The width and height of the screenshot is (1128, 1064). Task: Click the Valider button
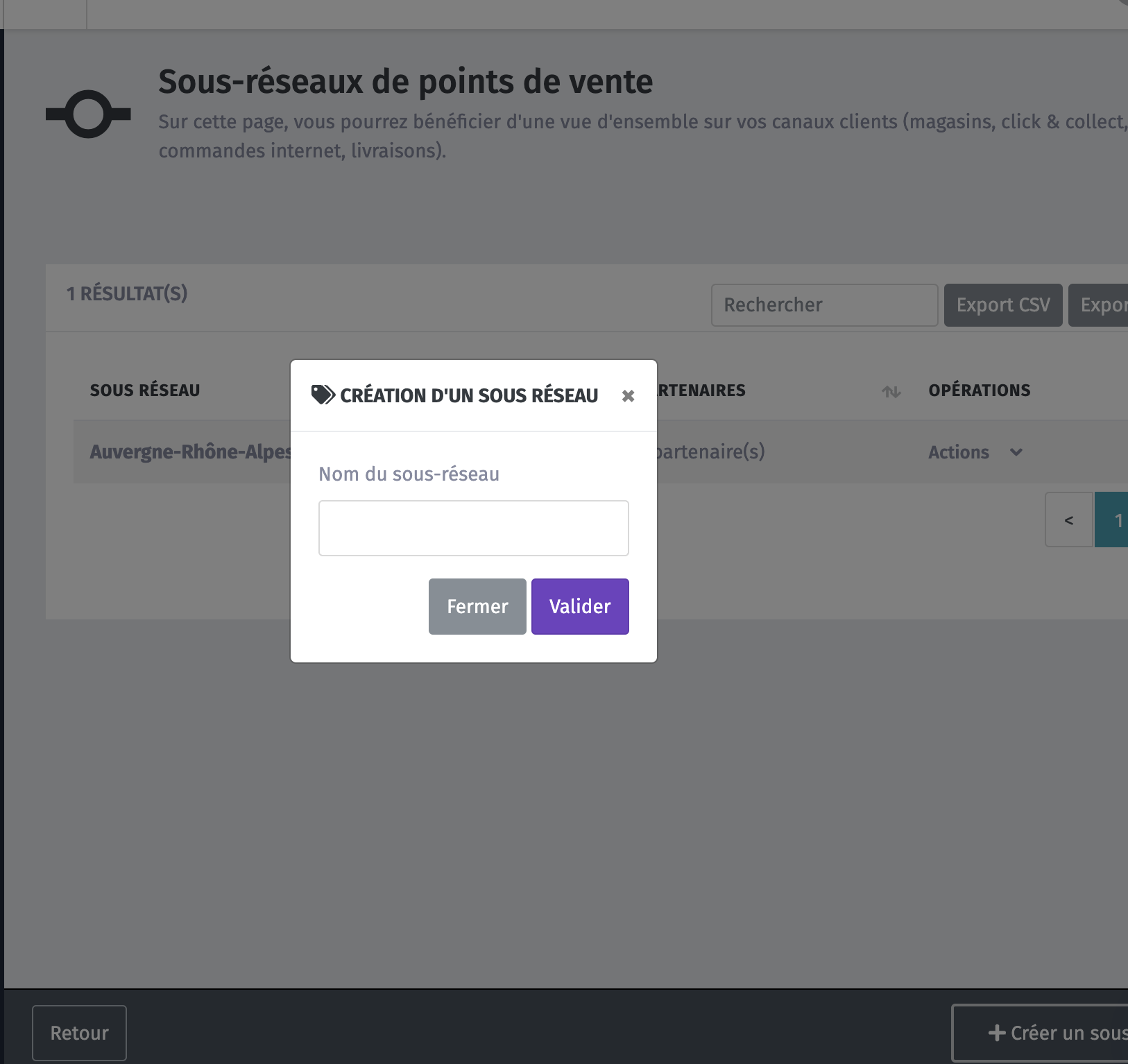click(580, 606)
